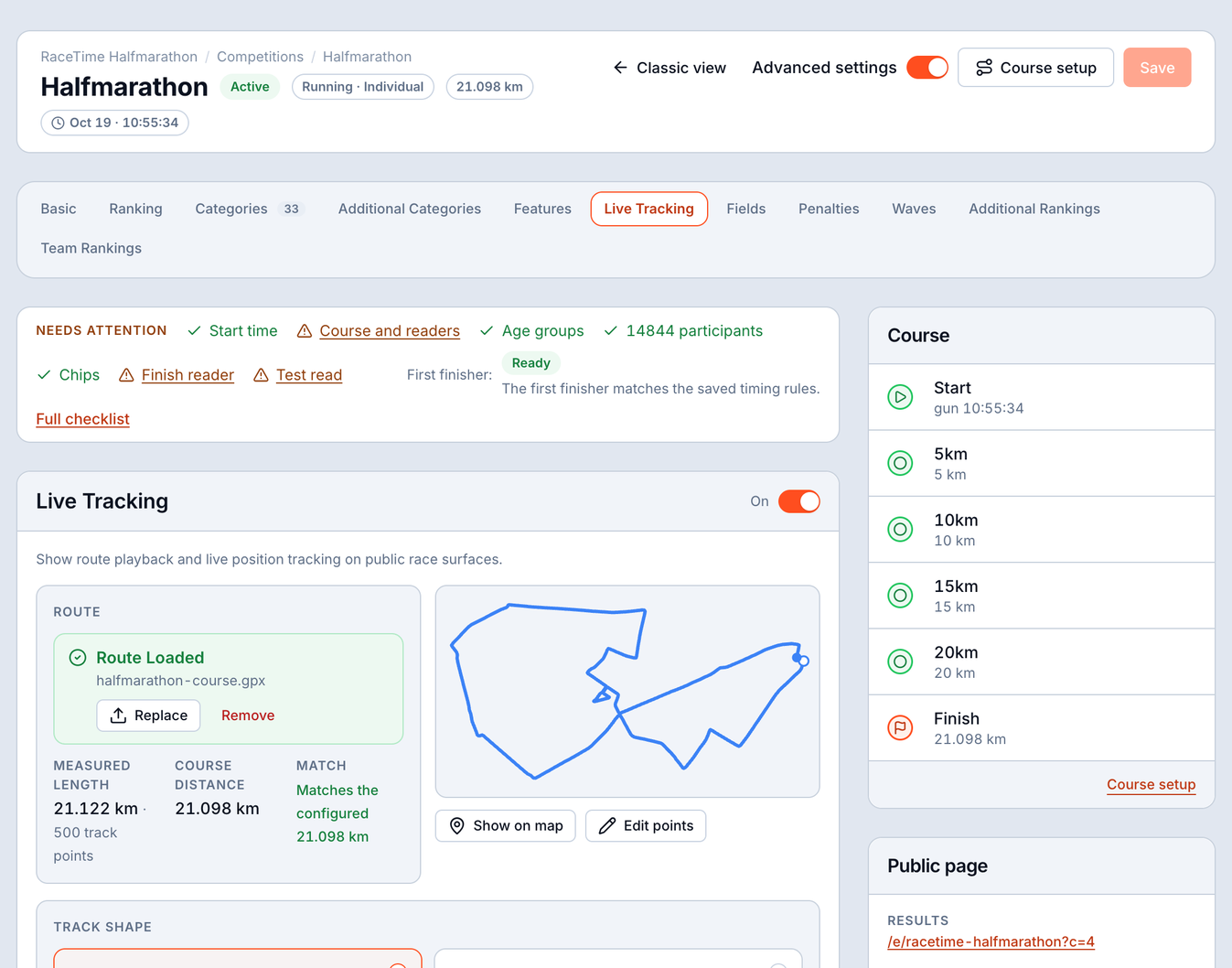Open the Categories tab

[248, 209]
